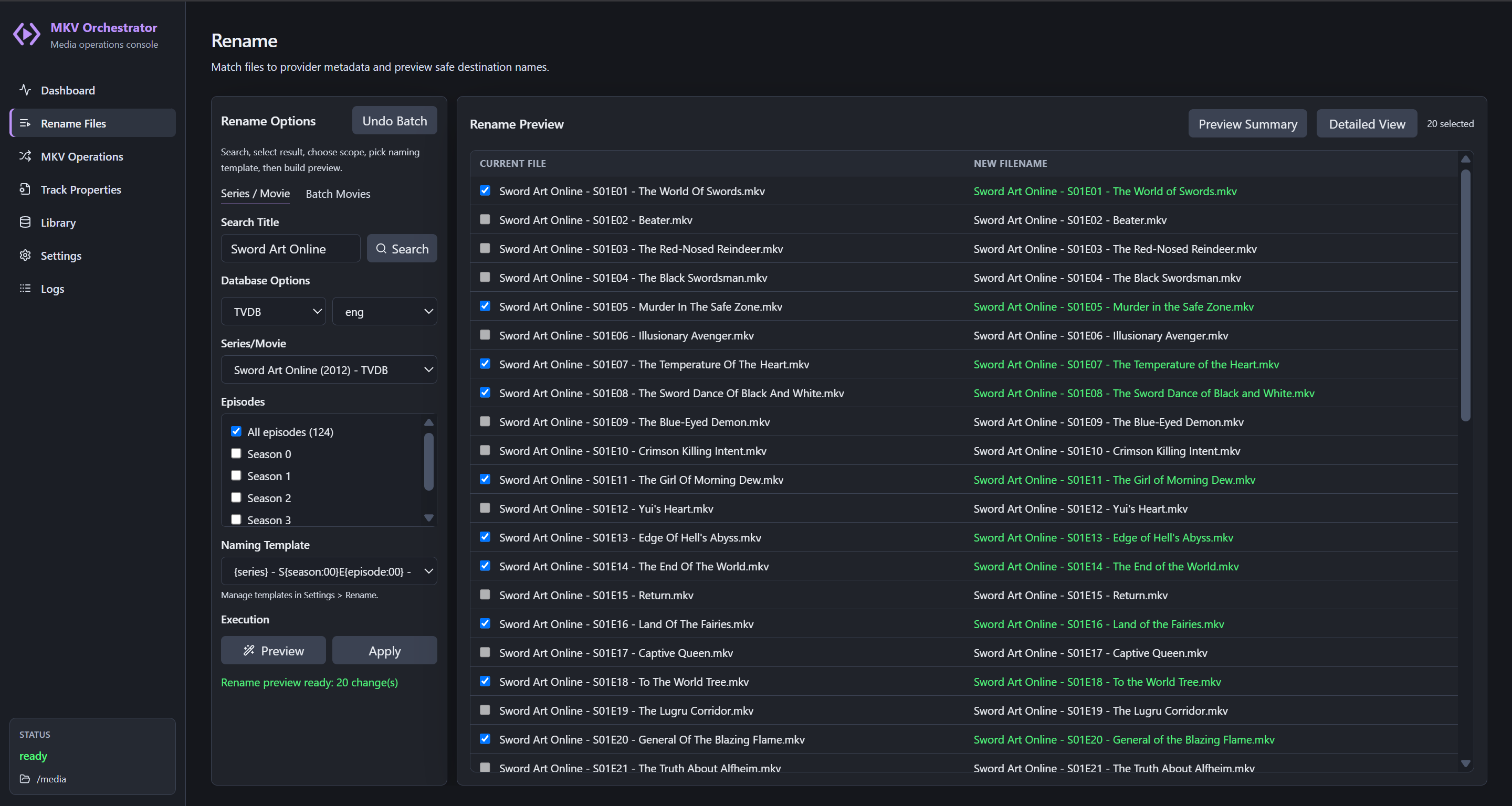Screen dimensions: 1512x806
Task: Click the Rename preview ready status message
Action: tap(309, 682)
